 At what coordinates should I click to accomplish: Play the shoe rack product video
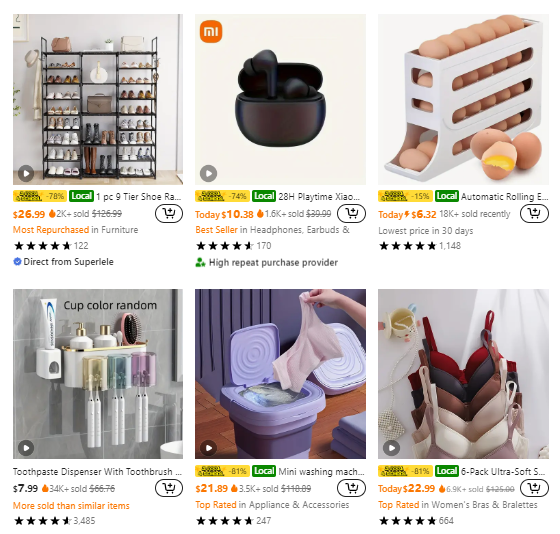26,174
